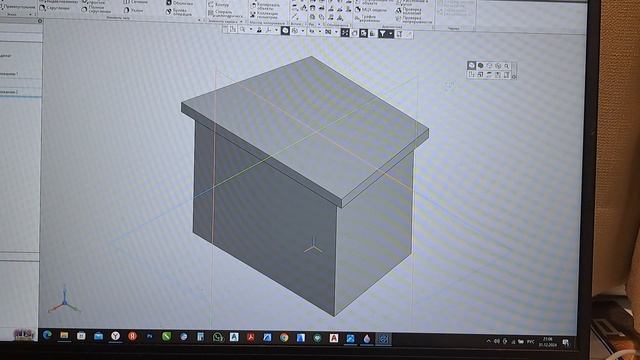Select the tree row ending with number 2
This screenshot has height=360, width=640.
click(x=21, y=92)
